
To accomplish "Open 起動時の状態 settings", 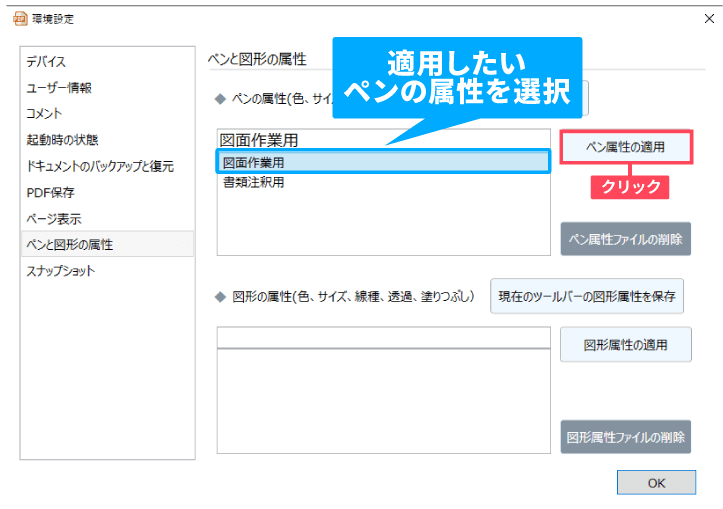I will coord(62,140).
